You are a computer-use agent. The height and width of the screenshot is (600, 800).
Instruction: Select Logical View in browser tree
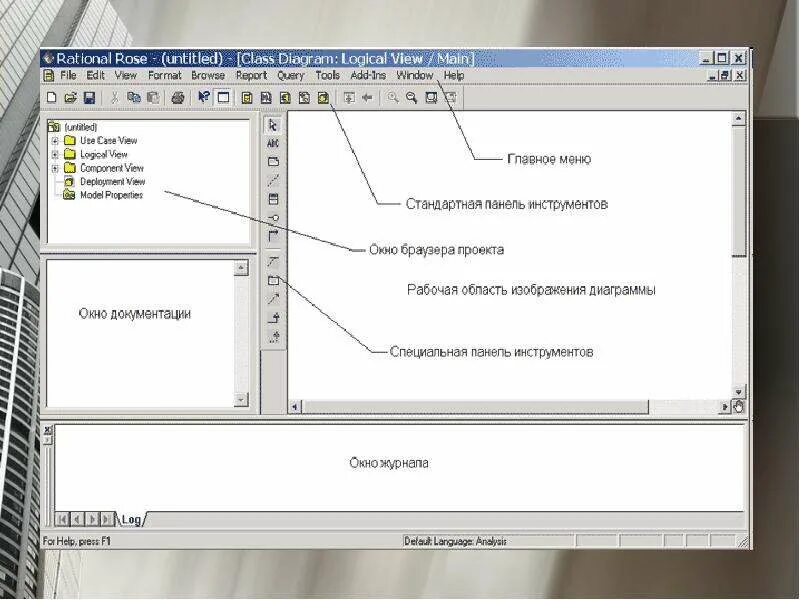(104, 154)
